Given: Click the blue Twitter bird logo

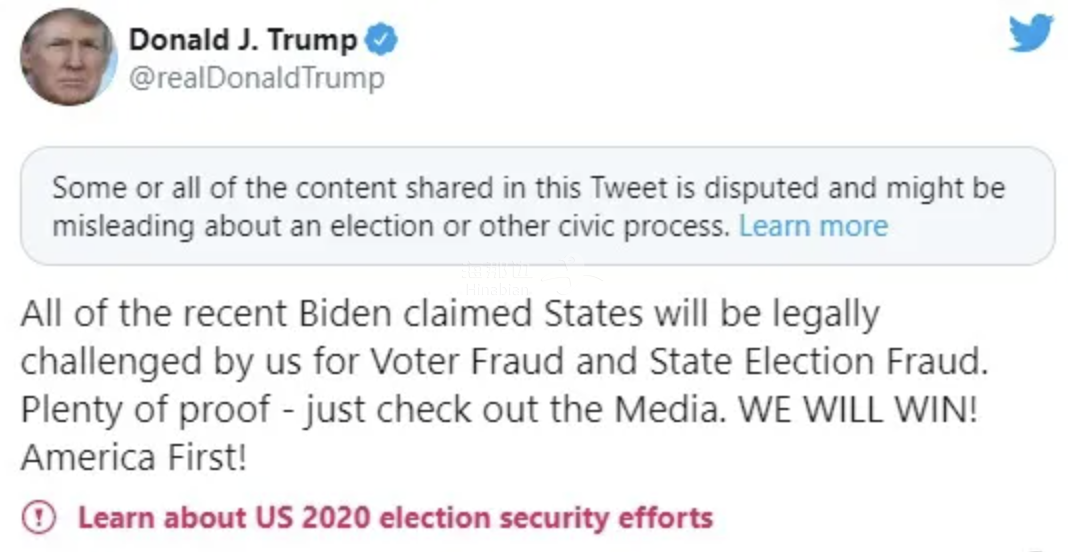Looking at the screenshot, I should pyautogui.click(x=1030, y=34).
